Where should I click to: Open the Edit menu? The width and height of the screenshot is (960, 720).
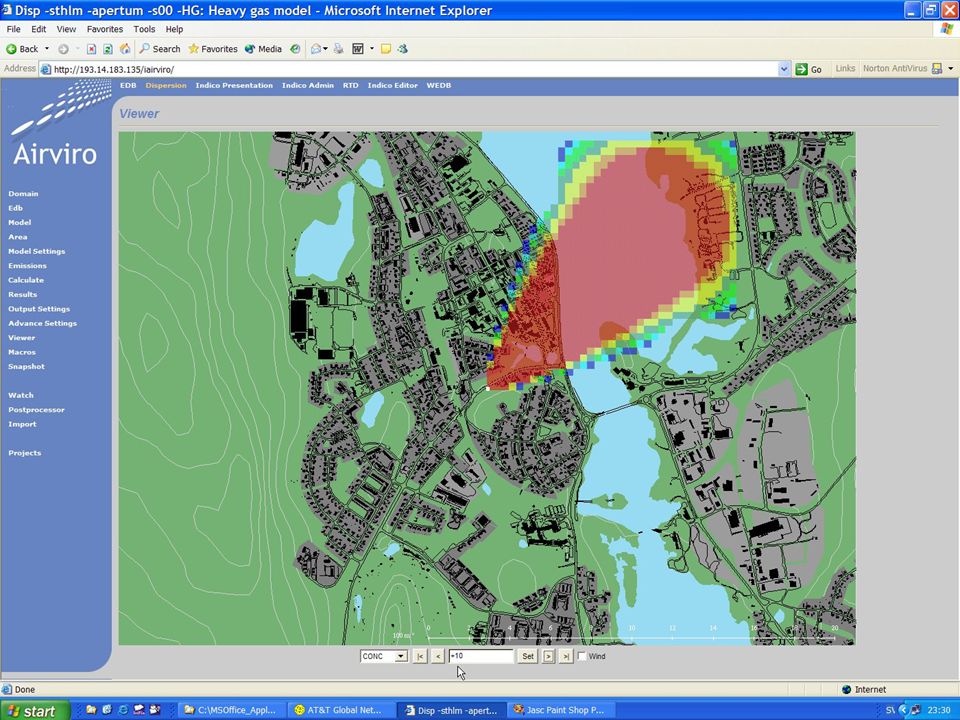point(39,29)
